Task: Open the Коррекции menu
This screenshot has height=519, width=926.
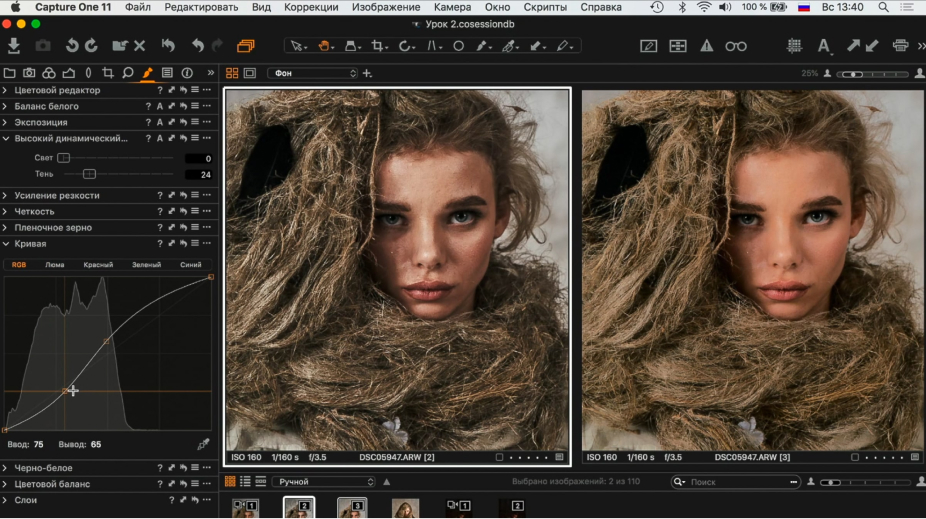Action: (311, 7)
